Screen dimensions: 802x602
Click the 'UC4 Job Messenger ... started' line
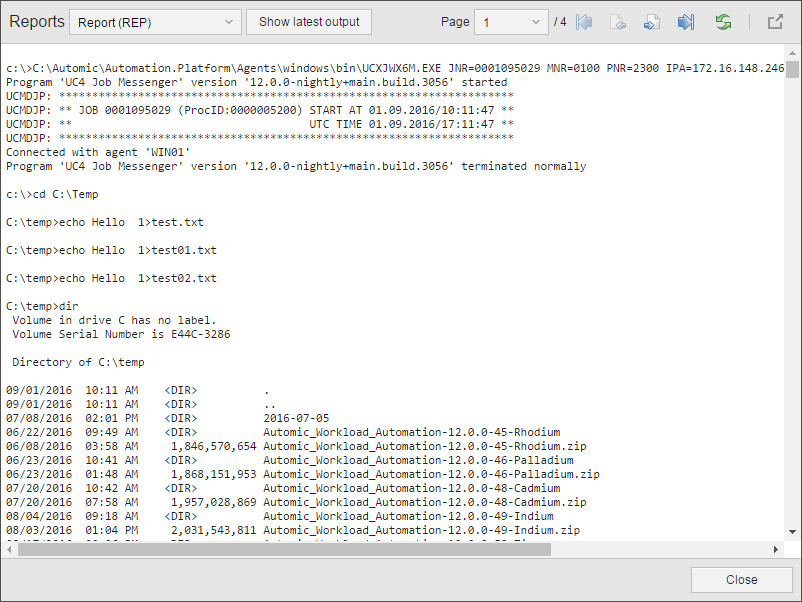(x=257, y=82)
